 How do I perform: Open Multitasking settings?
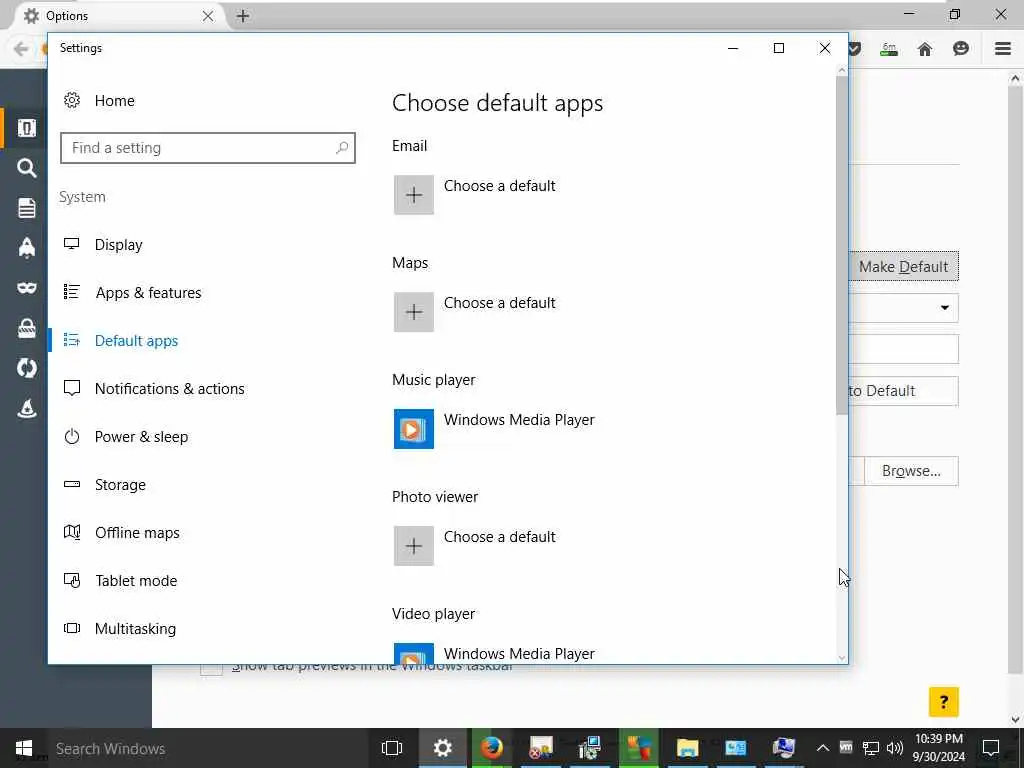point(120,629)
